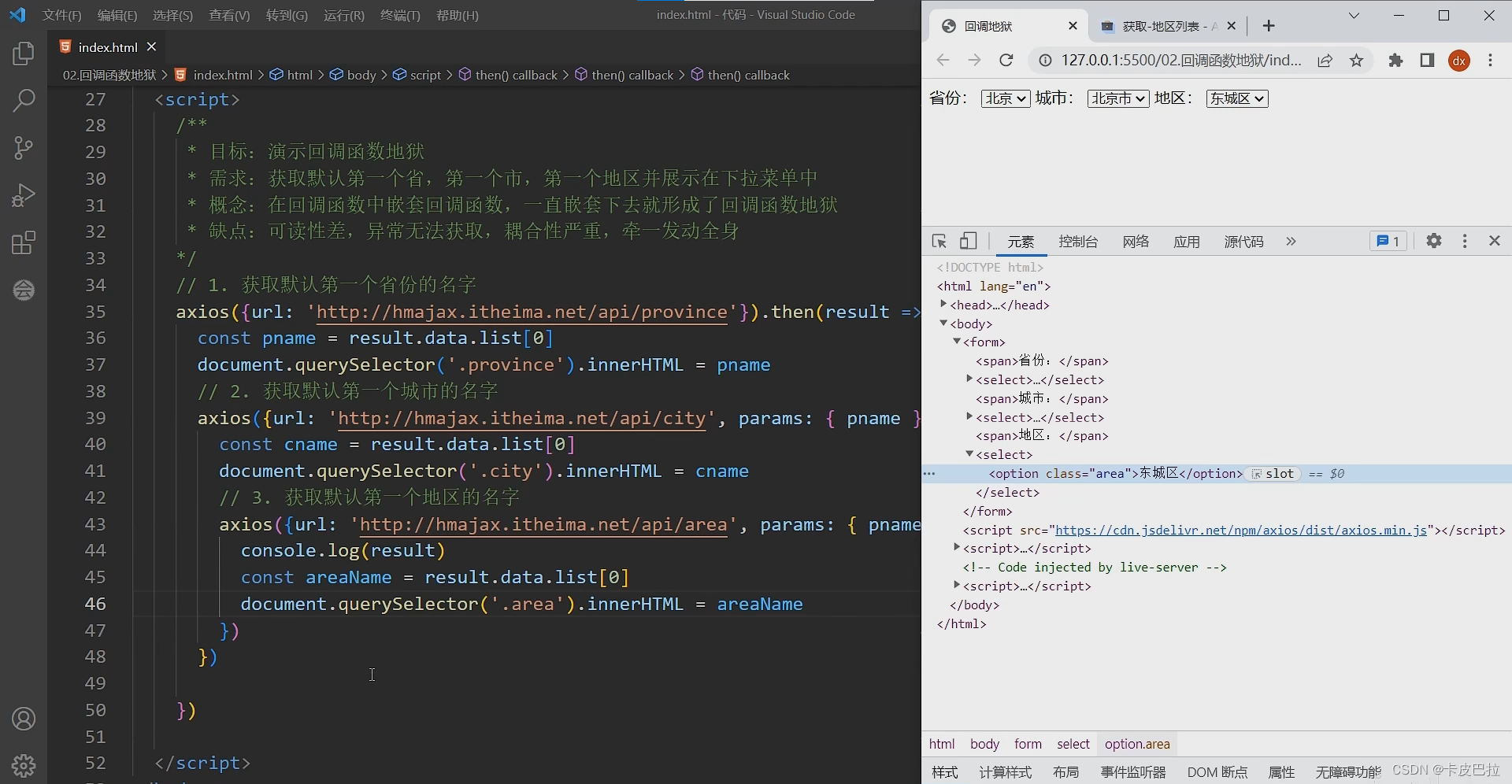Select body in the DevTools breadcrumb bar

[984, 744]
